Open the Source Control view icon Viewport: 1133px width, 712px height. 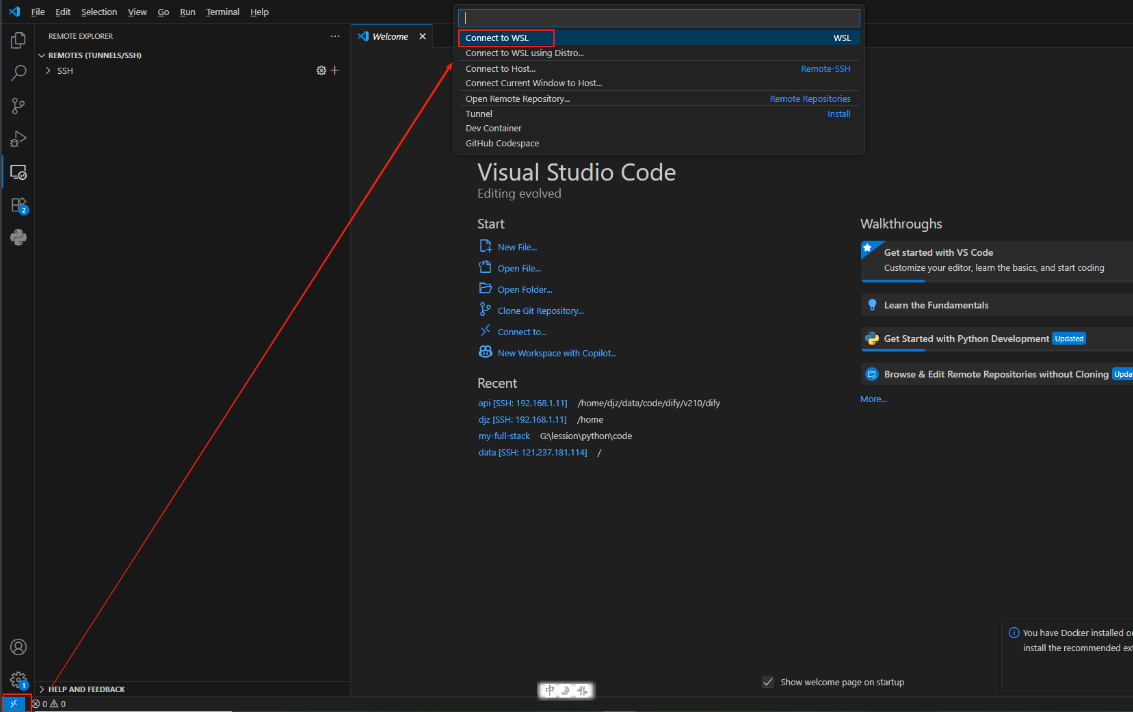(x=18, y=106)
